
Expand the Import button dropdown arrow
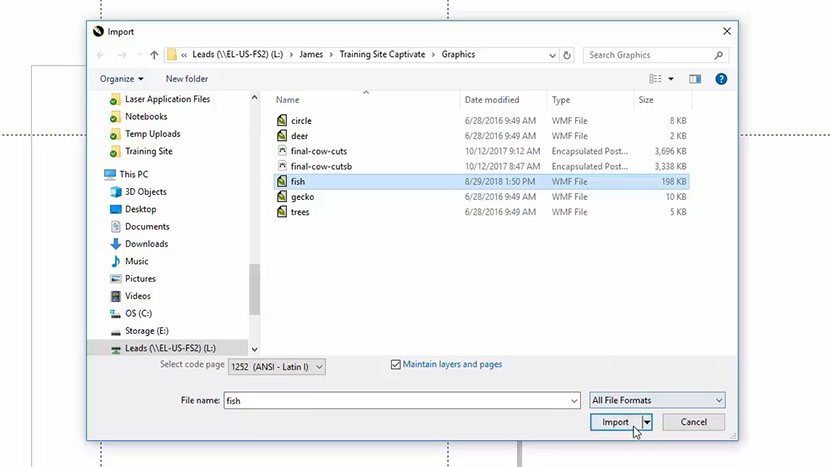click(x=647, y=423)
